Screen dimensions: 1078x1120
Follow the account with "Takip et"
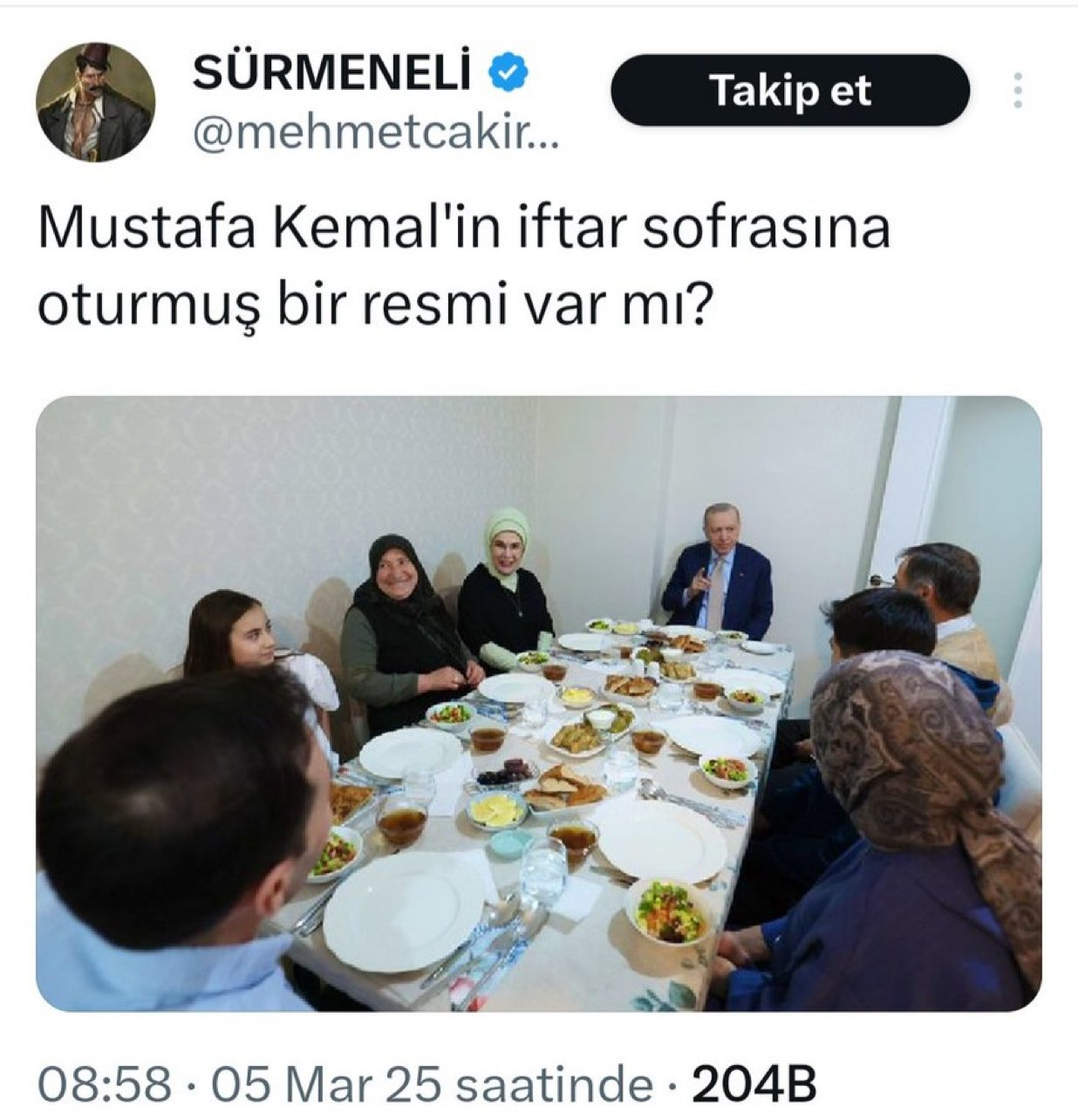point(790,91)
